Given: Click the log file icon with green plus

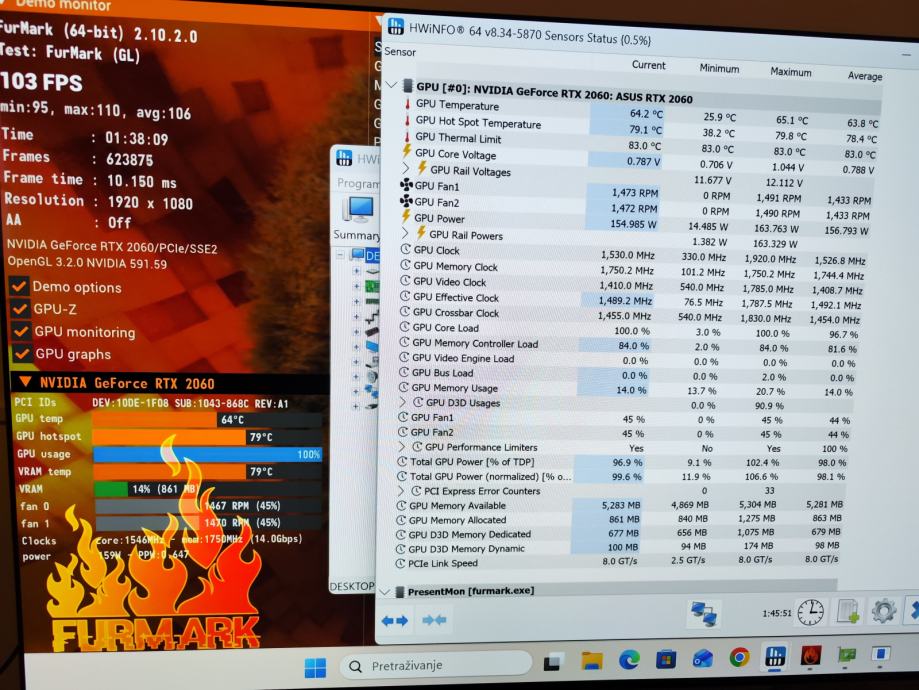Looking at the screenshot, I should click(847, 611).
